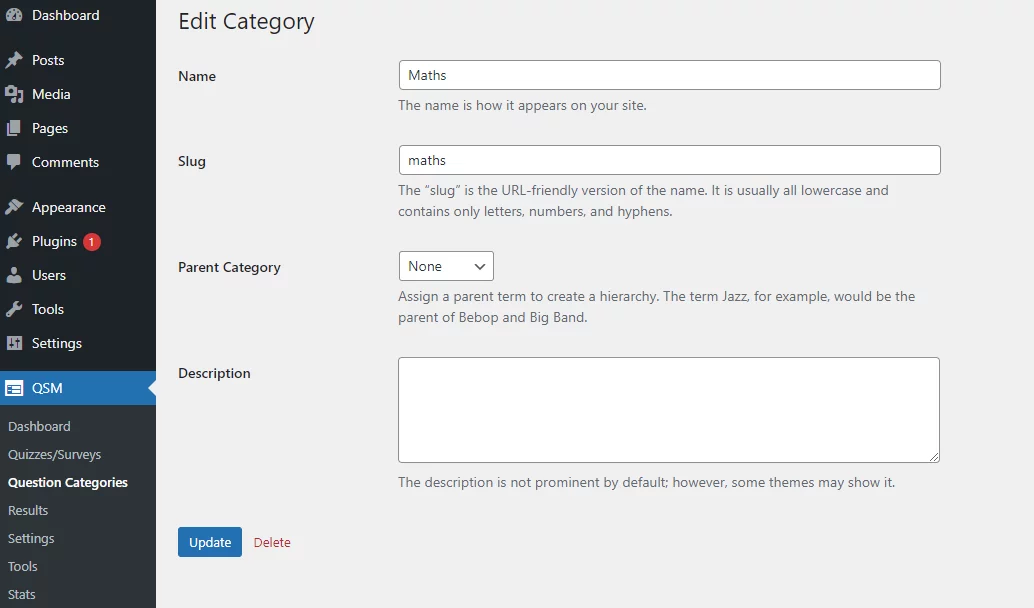Click the Description field label
This screenshot has height=608, width=1034.
(214, 373)
